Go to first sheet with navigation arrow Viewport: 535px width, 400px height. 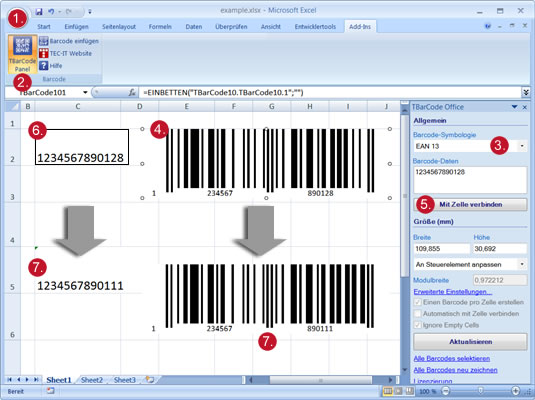pyautogui.click(x=10, y=380)
